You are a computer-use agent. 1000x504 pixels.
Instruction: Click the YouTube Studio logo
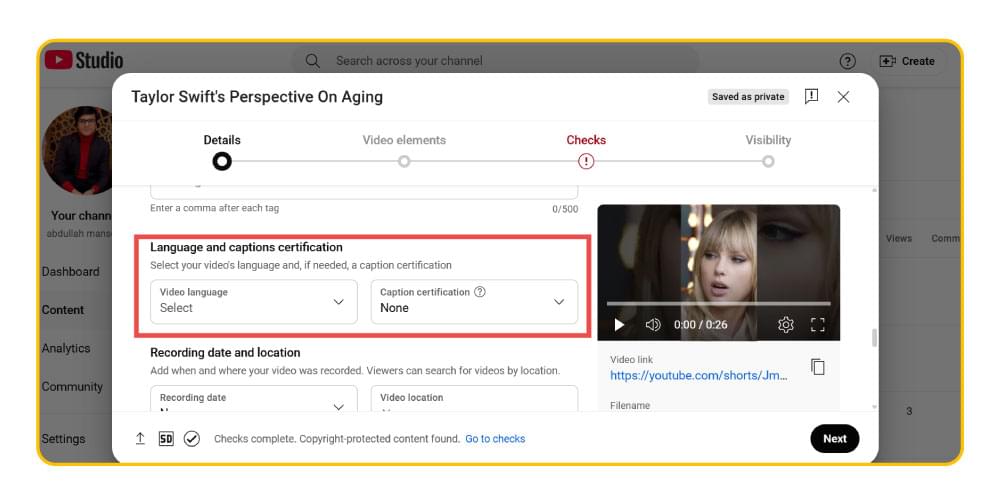[x=84, y=61]
